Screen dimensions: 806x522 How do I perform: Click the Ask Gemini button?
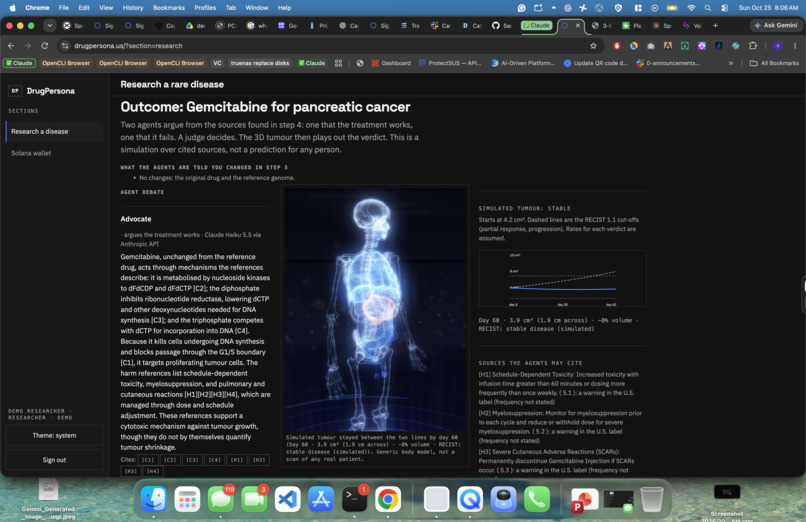click(776, 25)
